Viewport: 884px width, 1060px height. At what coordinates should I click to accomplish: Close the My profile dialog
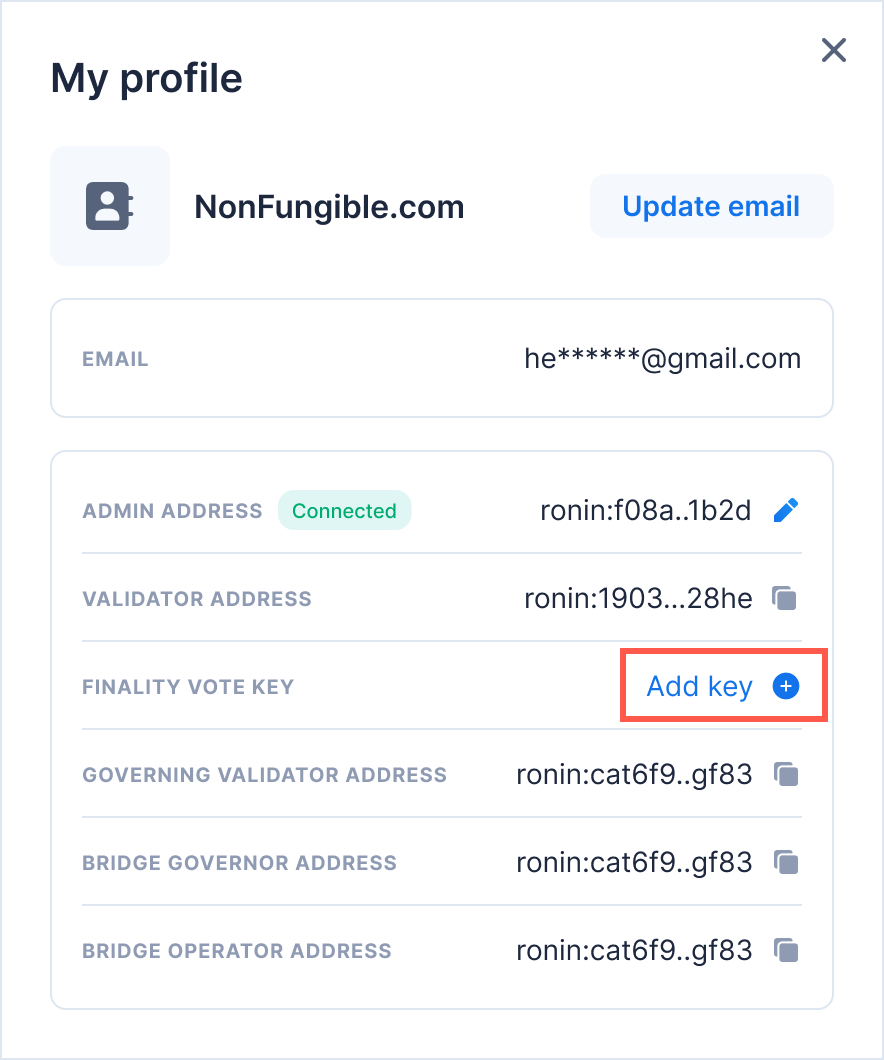834,50
